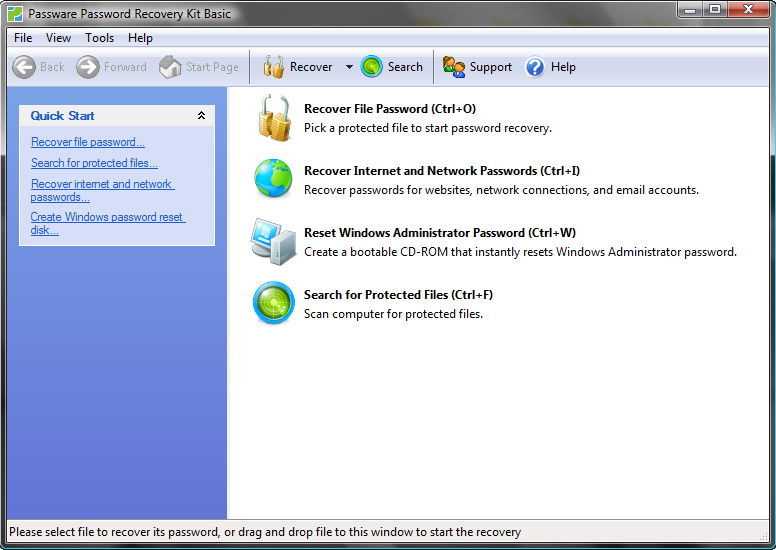The width and height of the screenshot is (776, 550).
Task: Click the Recover padlocks toolbar icon
Action: pyautogui.click(x=274, y=67)
